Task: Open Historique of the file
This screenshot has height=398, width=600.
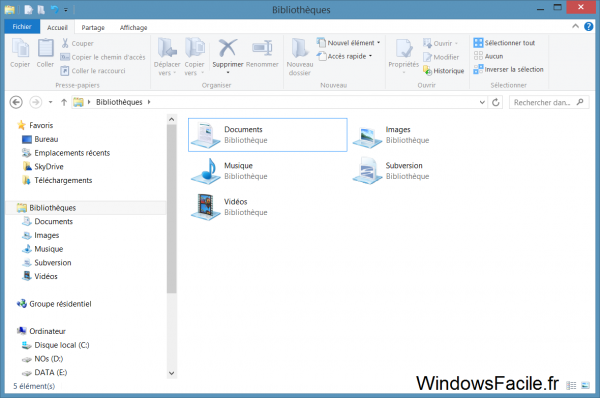Action: point(443,71)
